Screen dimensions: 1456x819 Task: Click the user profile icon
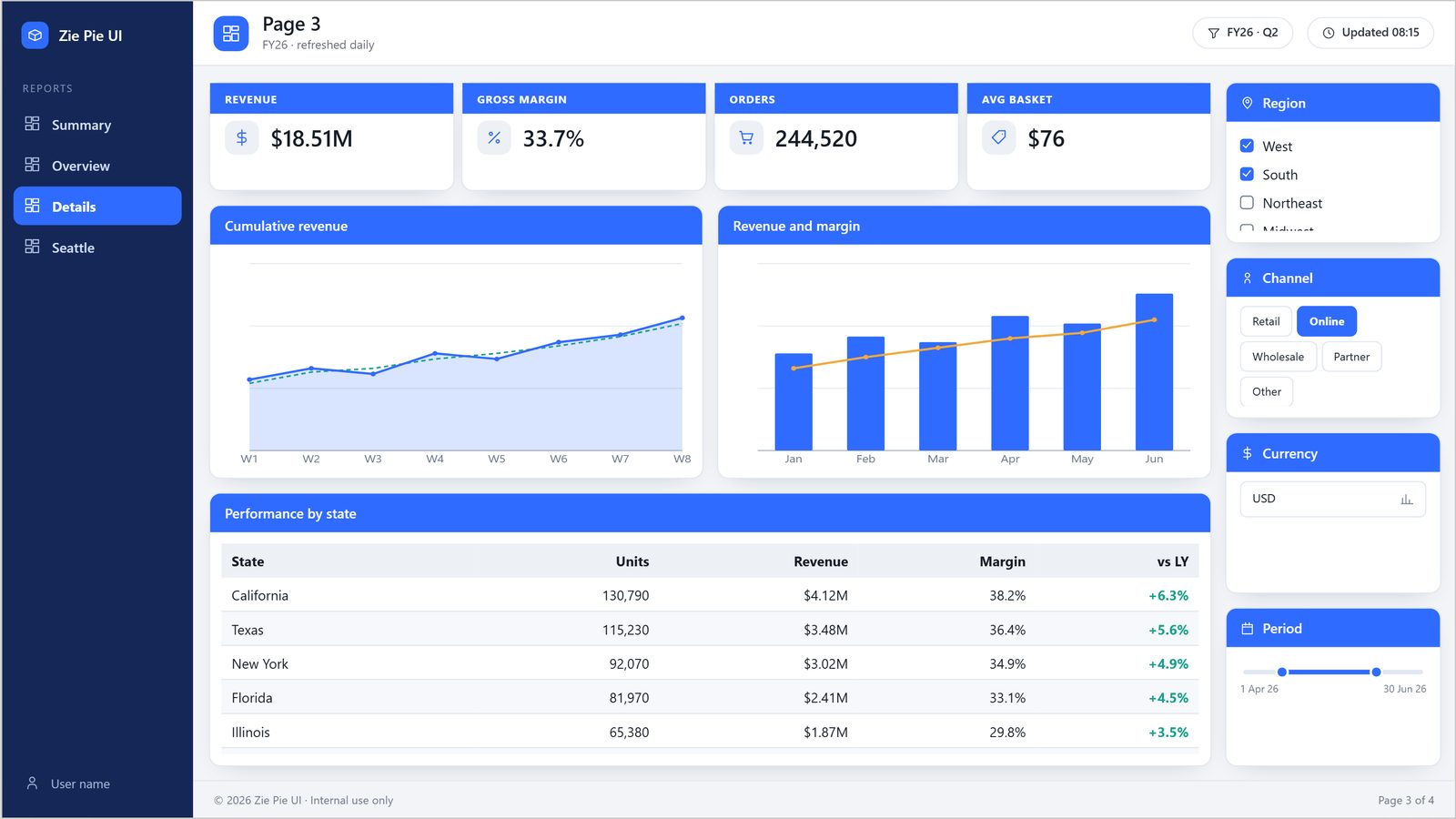tap(32, 783)
